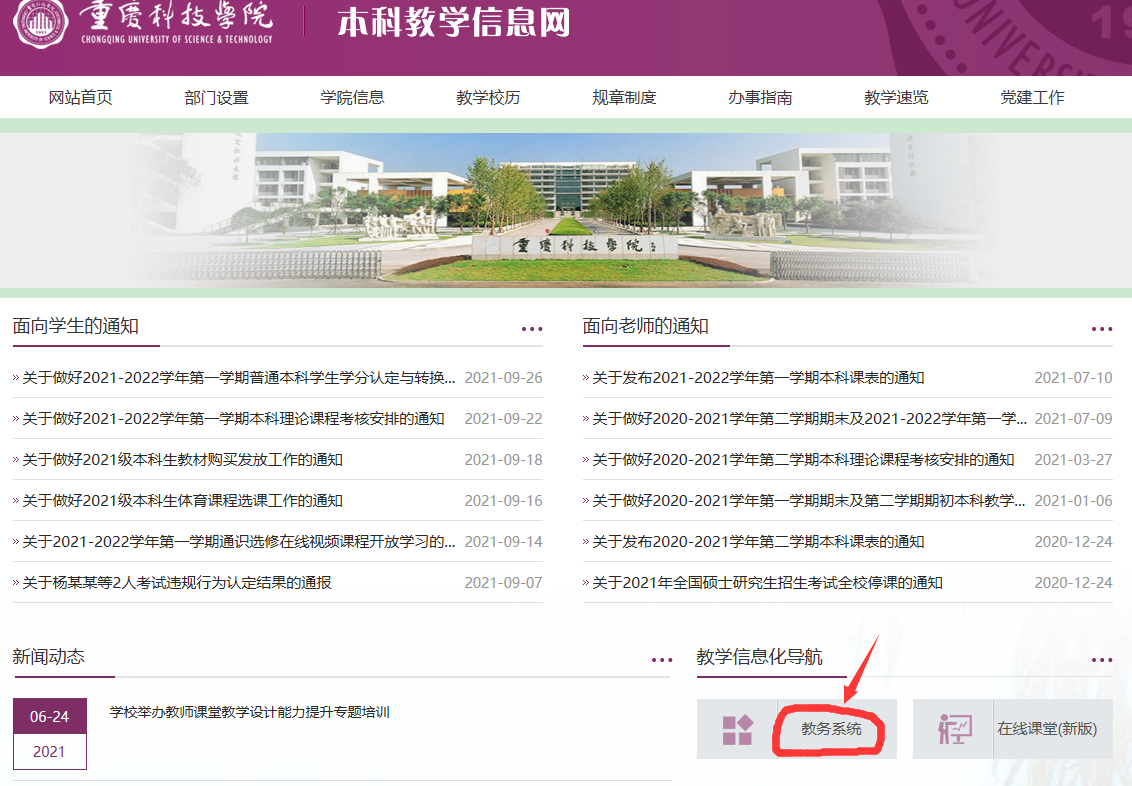The height and width of the screenshot is (786, 1132).
Task: Open notice 关于杨某某等2人考试违规行为认定结果的通报
Action: (176, 583)
